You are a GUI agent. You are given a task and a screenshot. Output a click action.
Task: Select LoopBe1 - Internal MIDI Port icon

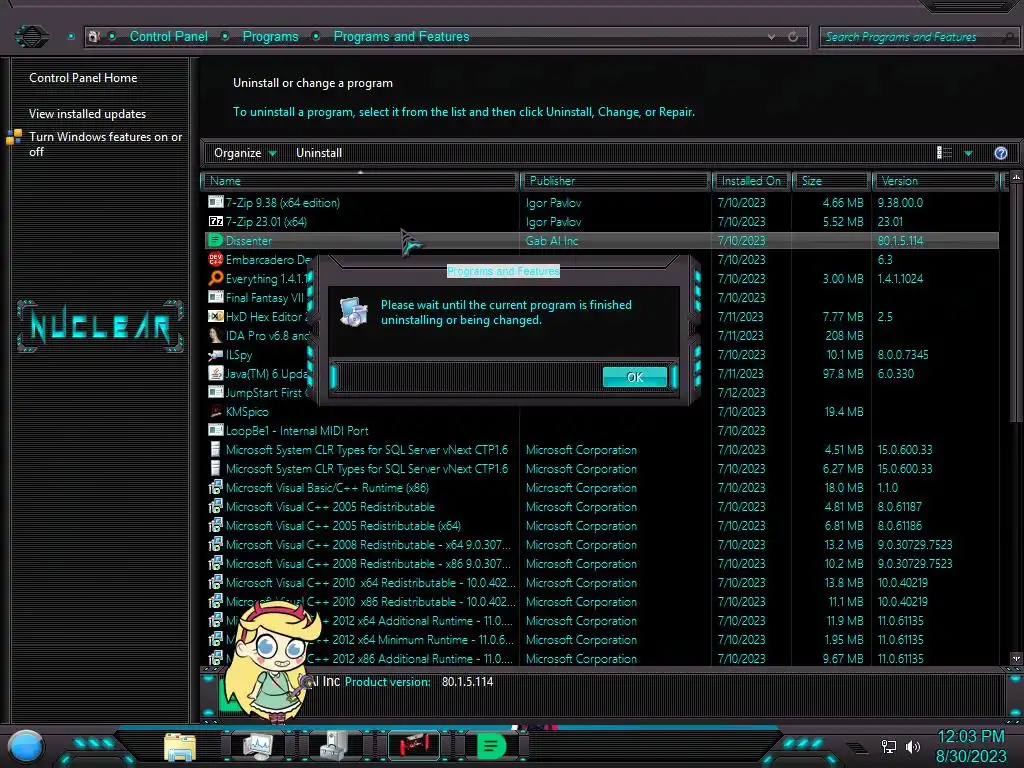click(x=216, y=430)
